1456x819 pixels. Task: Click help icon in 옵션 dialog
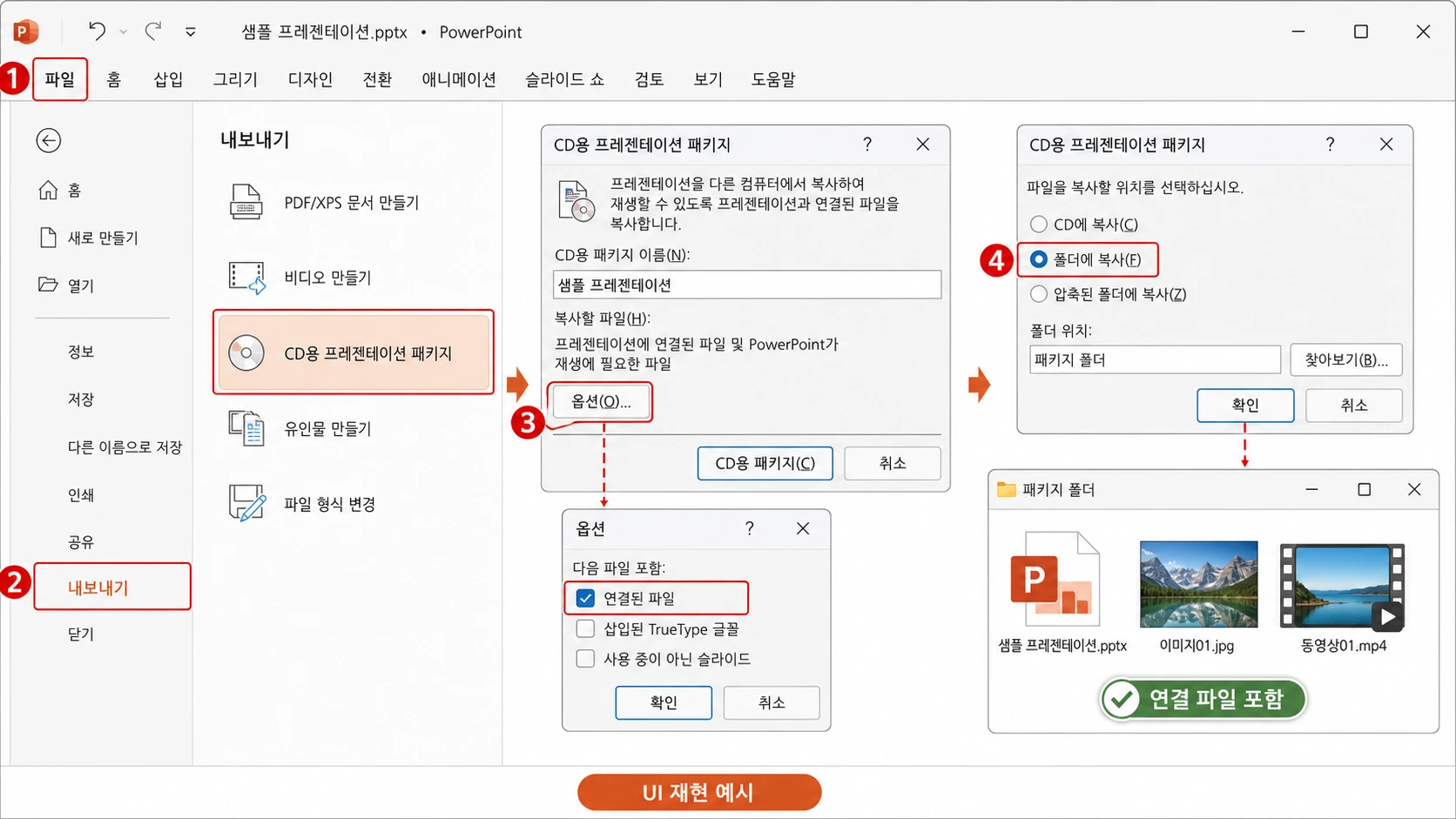click(x=750, y=528)
